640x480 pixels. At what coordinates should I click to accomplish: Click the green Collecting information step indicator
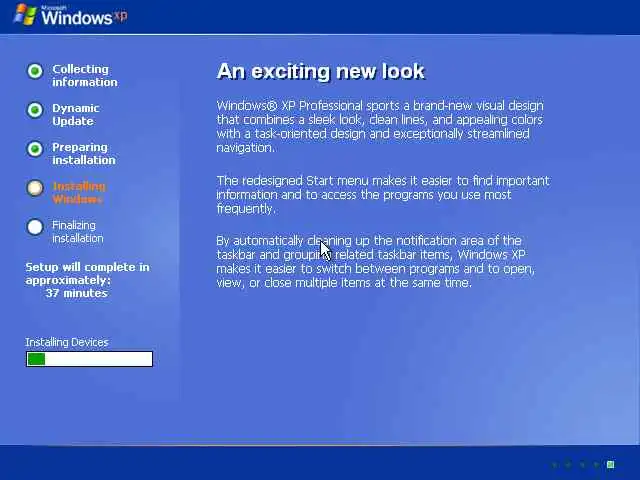click(x=35, y=71)
